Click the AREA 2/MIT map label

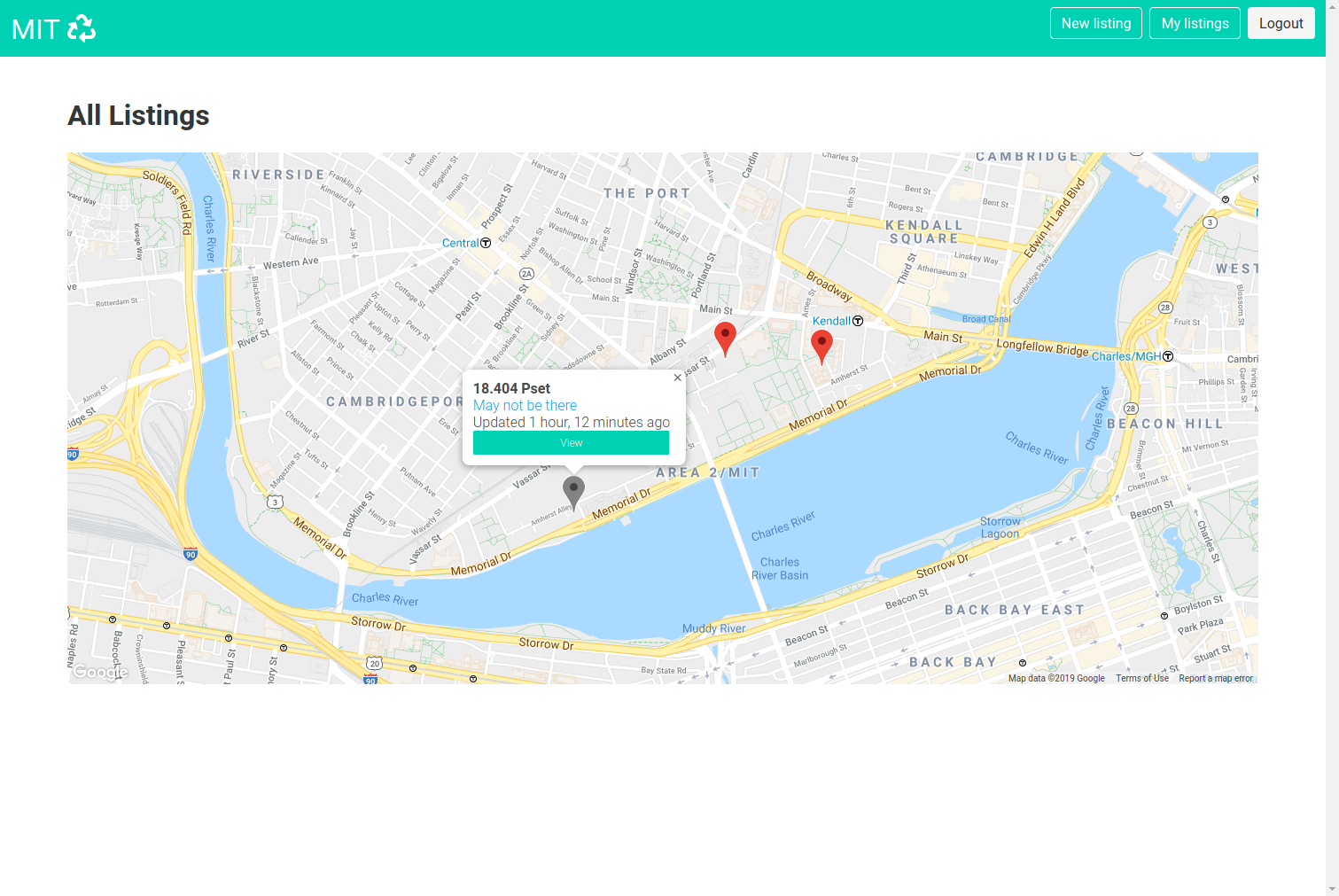[x=708, y=472]
